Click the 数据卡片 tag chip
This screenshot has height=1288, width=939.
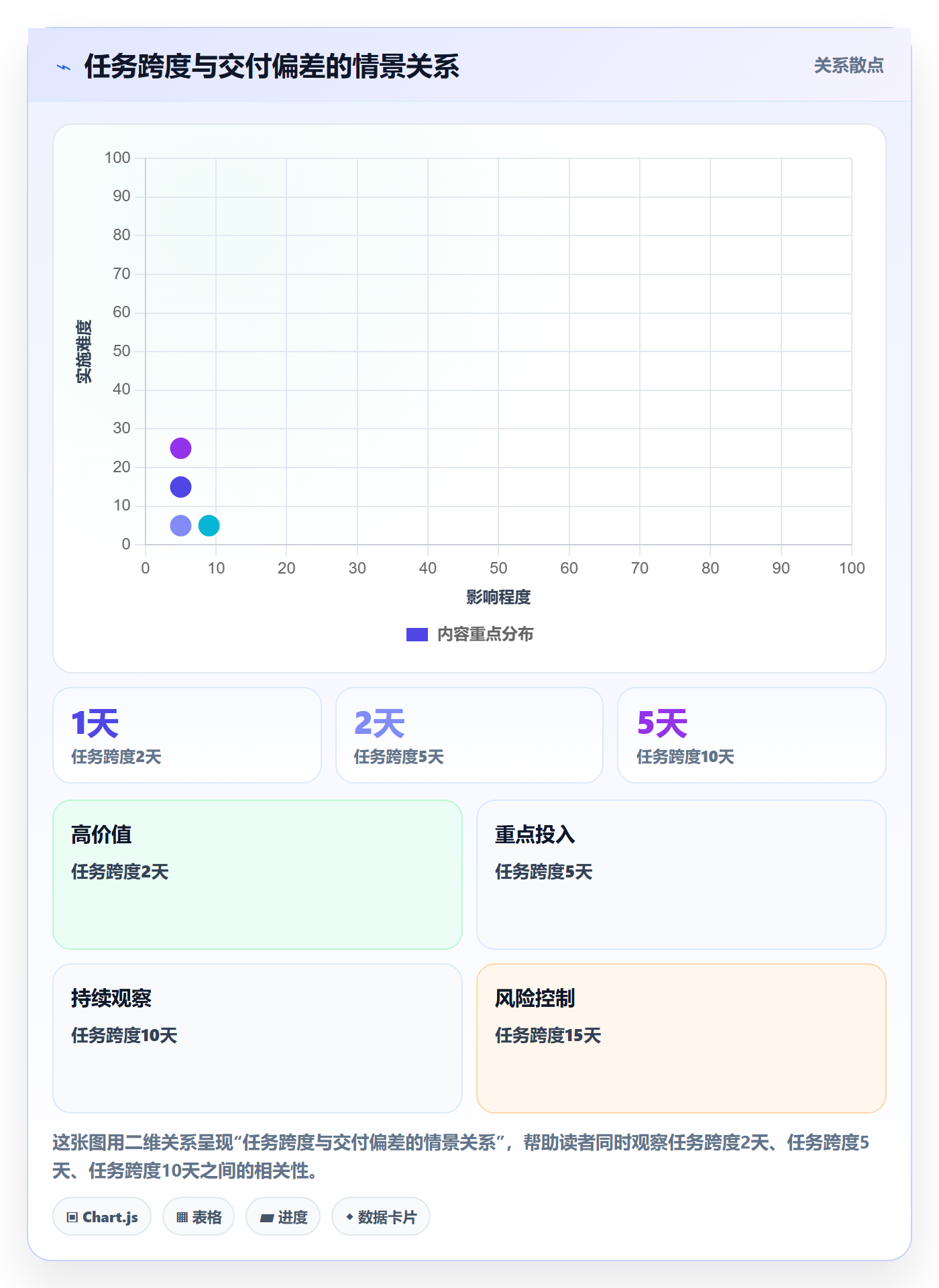coord(381,1217)
